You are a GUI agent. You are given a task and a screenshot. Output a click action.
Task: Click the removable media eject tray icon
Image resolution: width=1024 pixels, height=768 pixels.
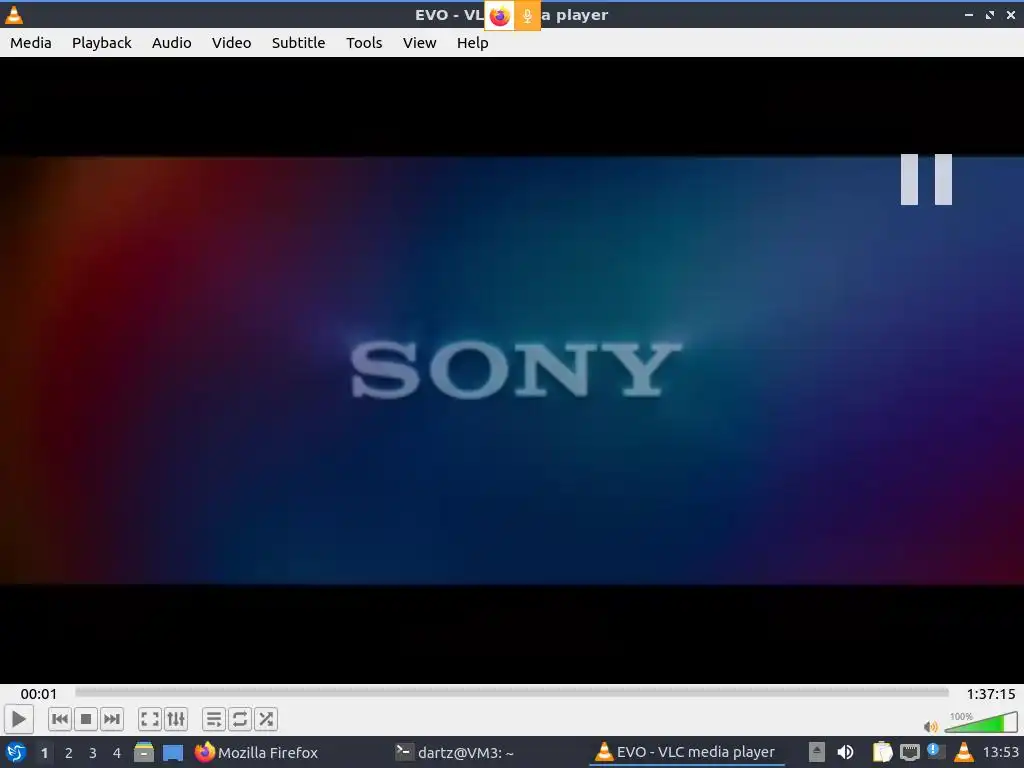point(816,752)
